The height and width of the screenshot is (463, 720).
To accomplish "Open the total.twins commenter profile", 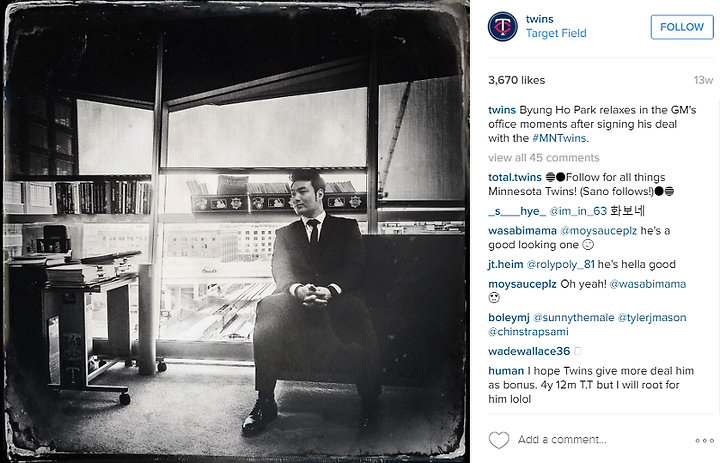I will click(515, 177).
